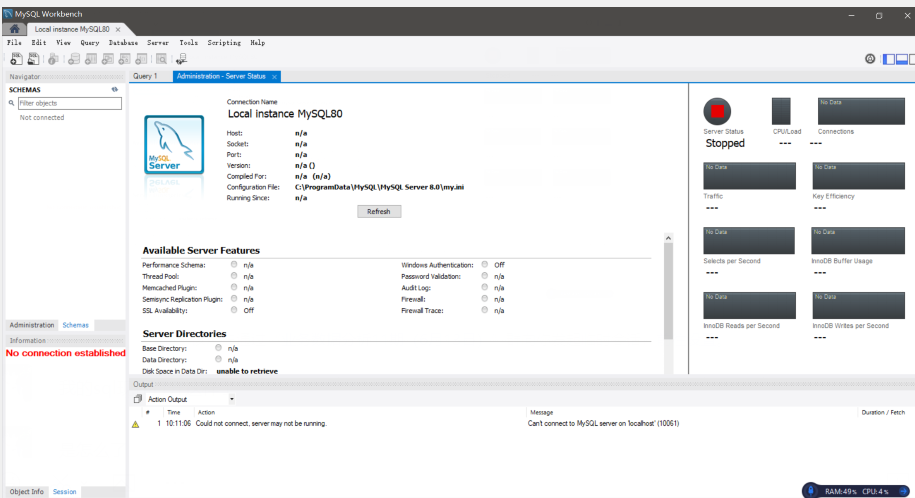
Task: Click the create new function icon
Action: 141,58
